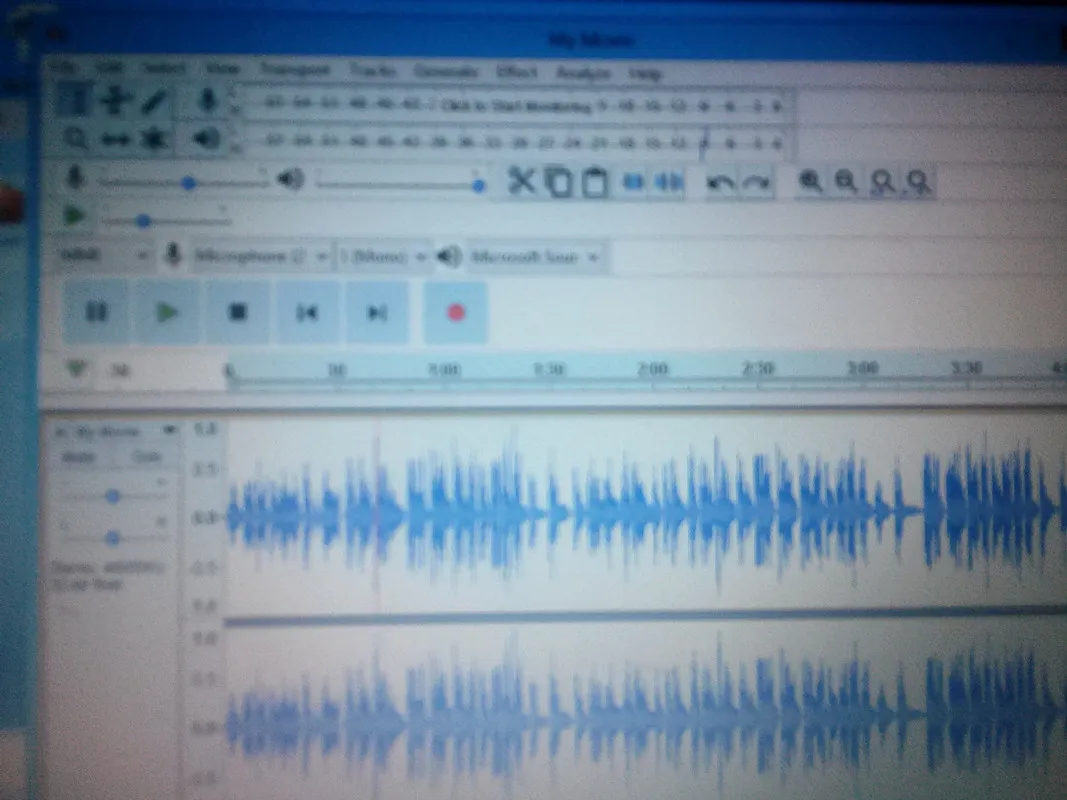Viewport: 1067px width, 800px height.
Task: Open the Help menu
Action: [644, 73]
